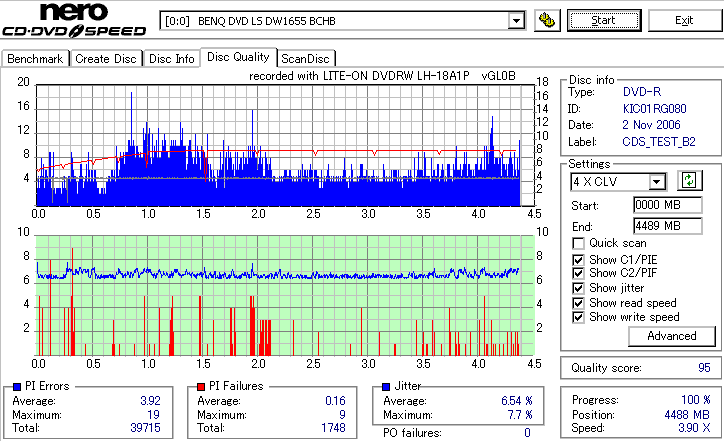Open Advanced settings
The width and height of the screenshot is (724, 441).
672,336
